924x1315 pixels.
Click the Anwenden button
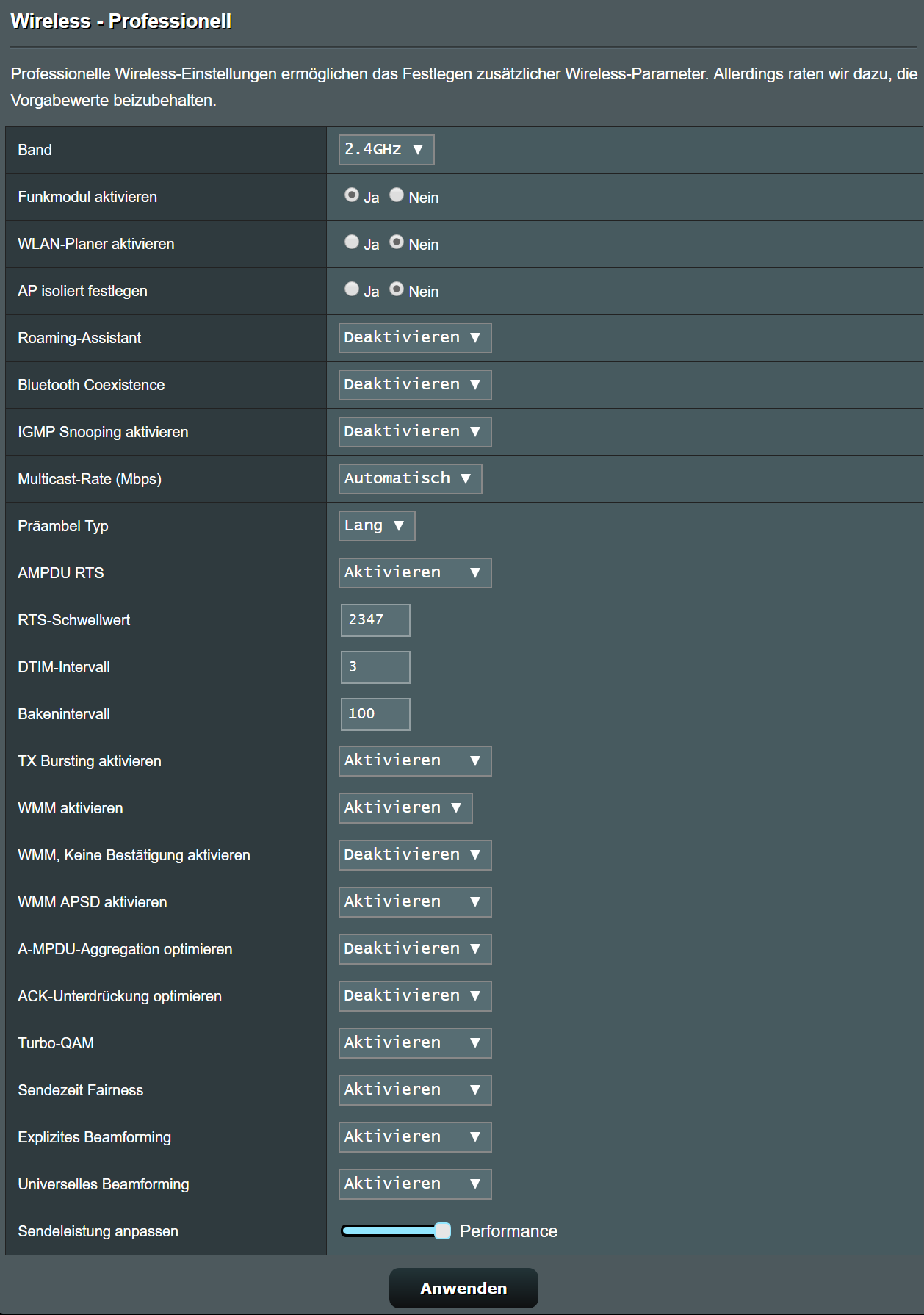coord(463,1288)
